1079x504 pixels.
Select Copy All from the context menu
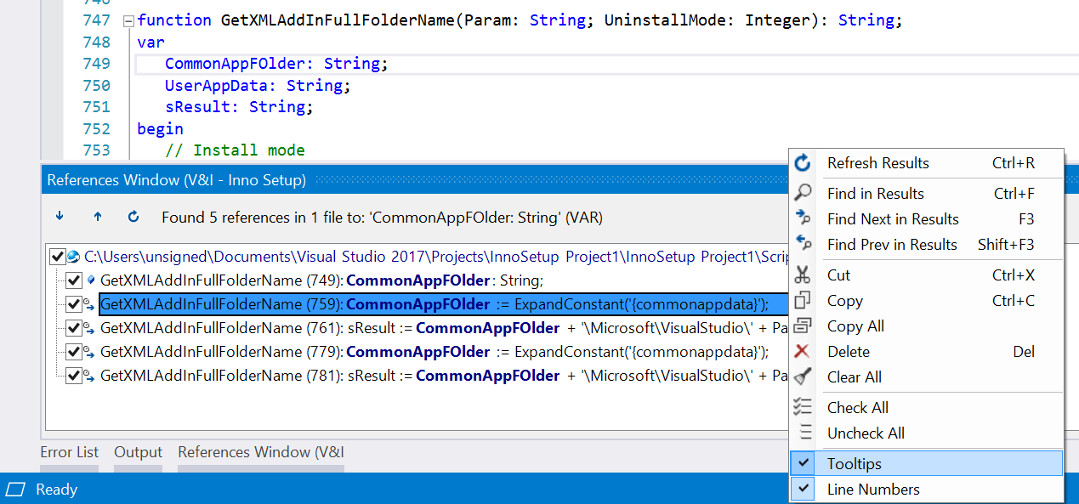[926, 326]
